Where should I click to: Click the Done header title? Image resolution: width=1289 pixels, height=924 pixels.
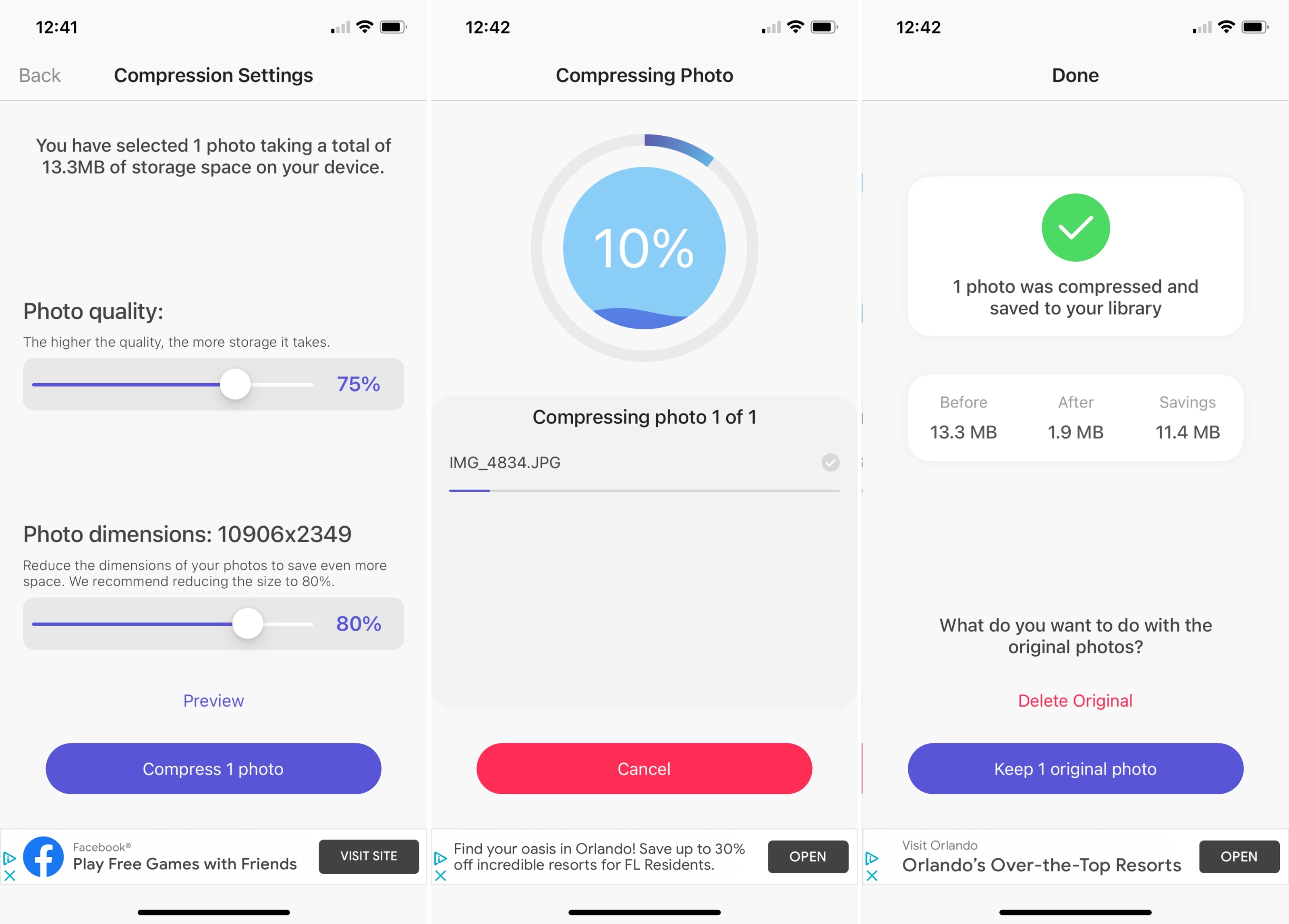pos(1075,74)
